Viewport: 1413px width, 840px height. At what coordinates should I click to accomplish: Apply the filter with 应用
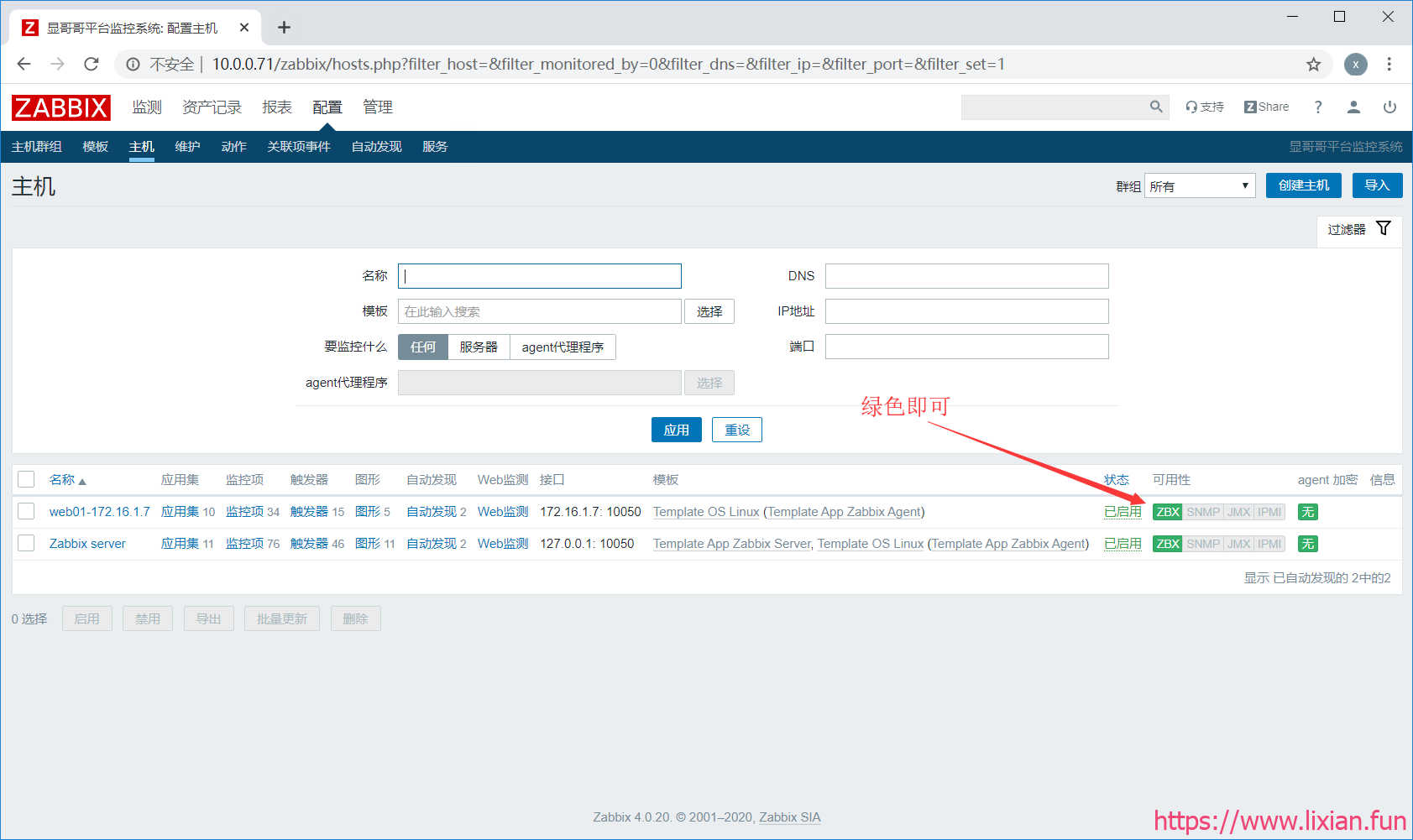tap(677, 430)
